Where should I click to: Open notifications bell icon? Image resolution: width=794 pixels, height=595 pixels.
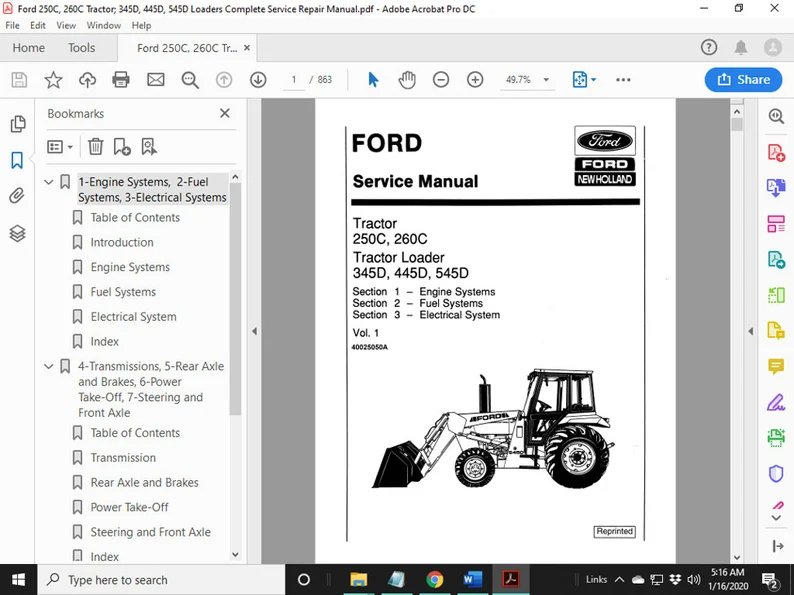click(x=741, y=48)
